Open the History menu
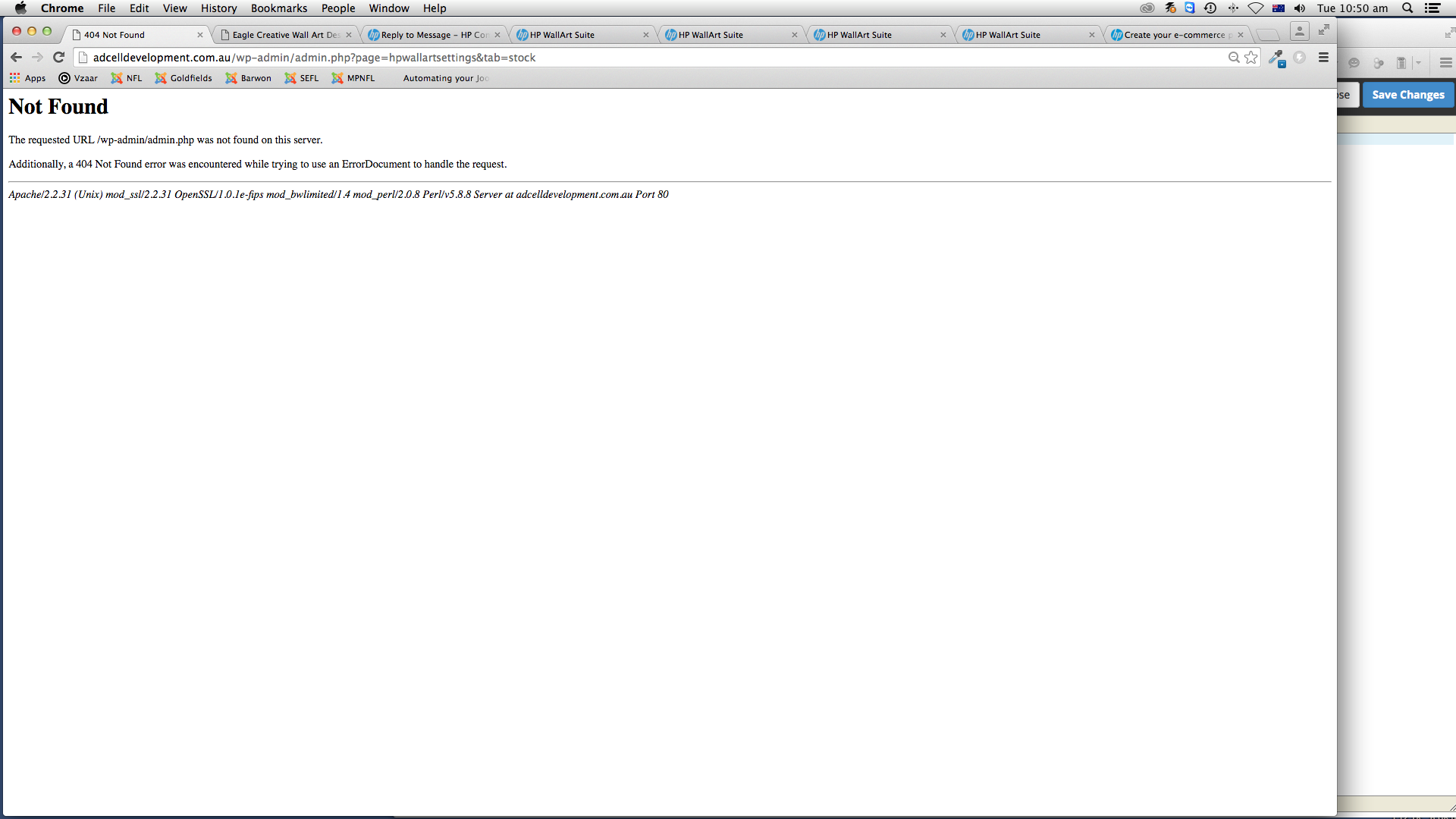This screenshot has height=819, width=1456. [x=218, y=8]
